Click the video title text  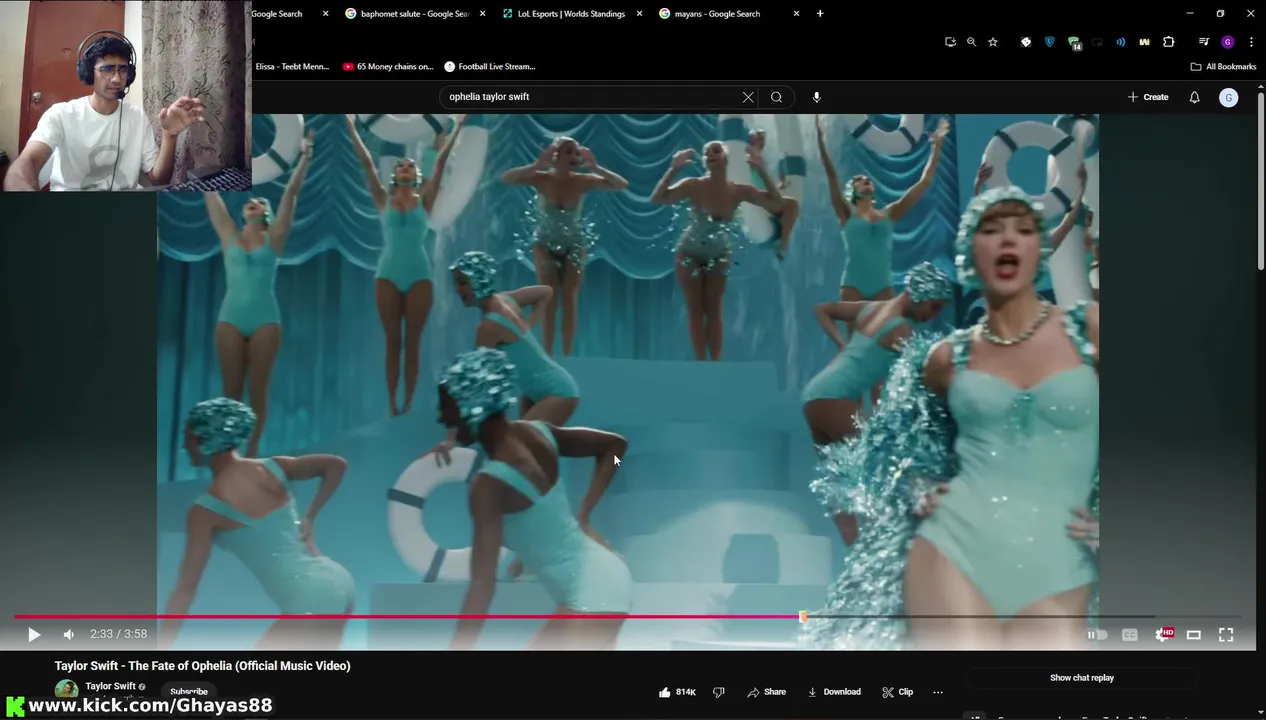point(202,666)
